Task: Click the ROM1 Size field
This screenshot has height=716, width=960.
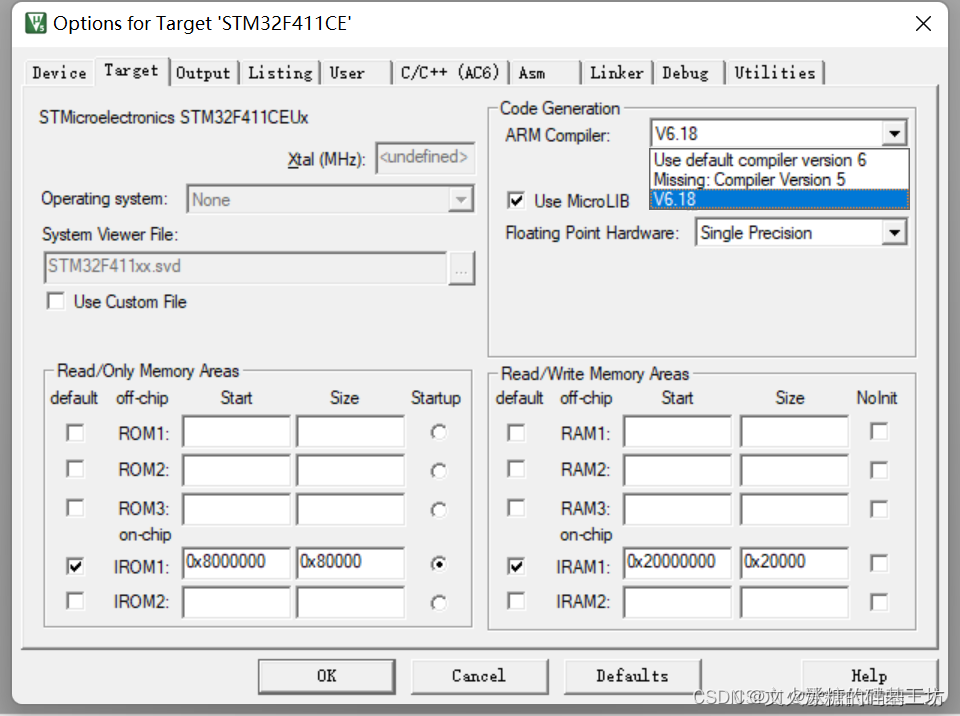Action: click(350, 432)
